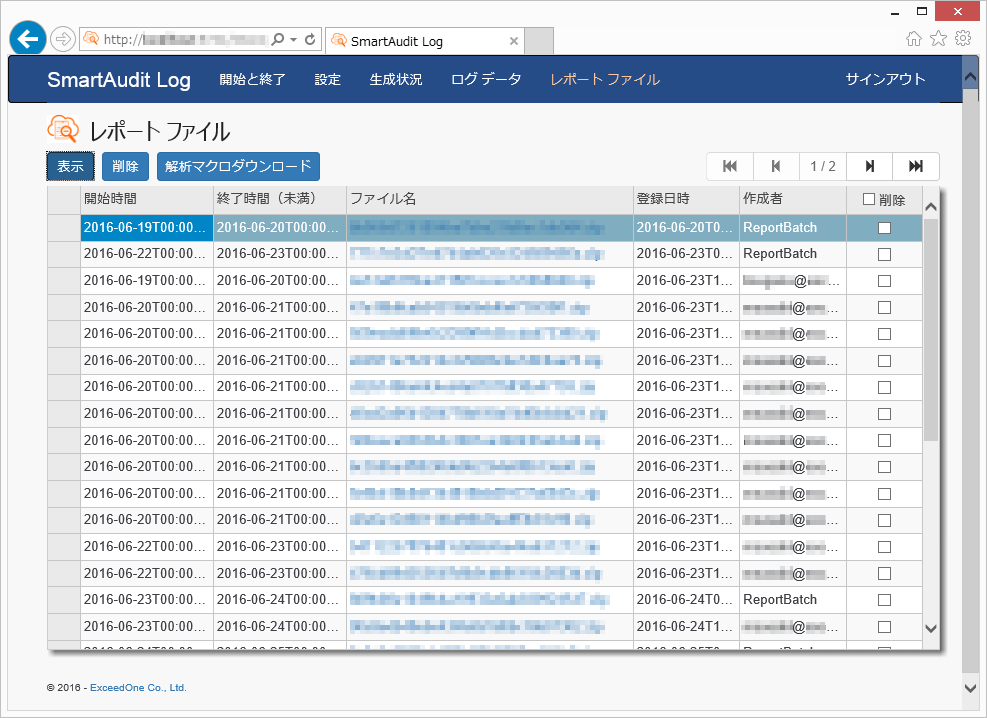Click ReportBatch in the 2016-06-24T0 row

pos(780,600)
